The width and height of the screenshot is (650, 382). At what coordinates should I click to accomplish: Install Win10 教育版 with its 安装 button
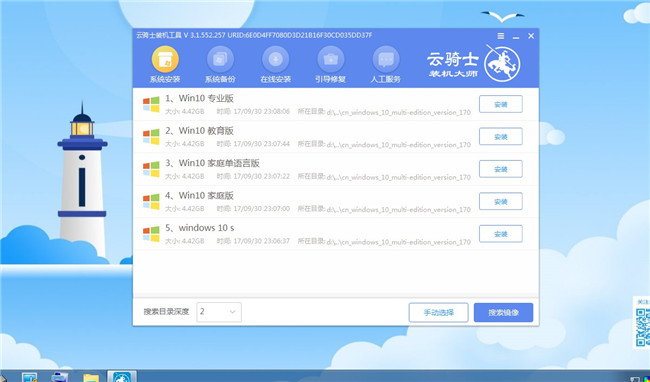[x=501, y=137]
